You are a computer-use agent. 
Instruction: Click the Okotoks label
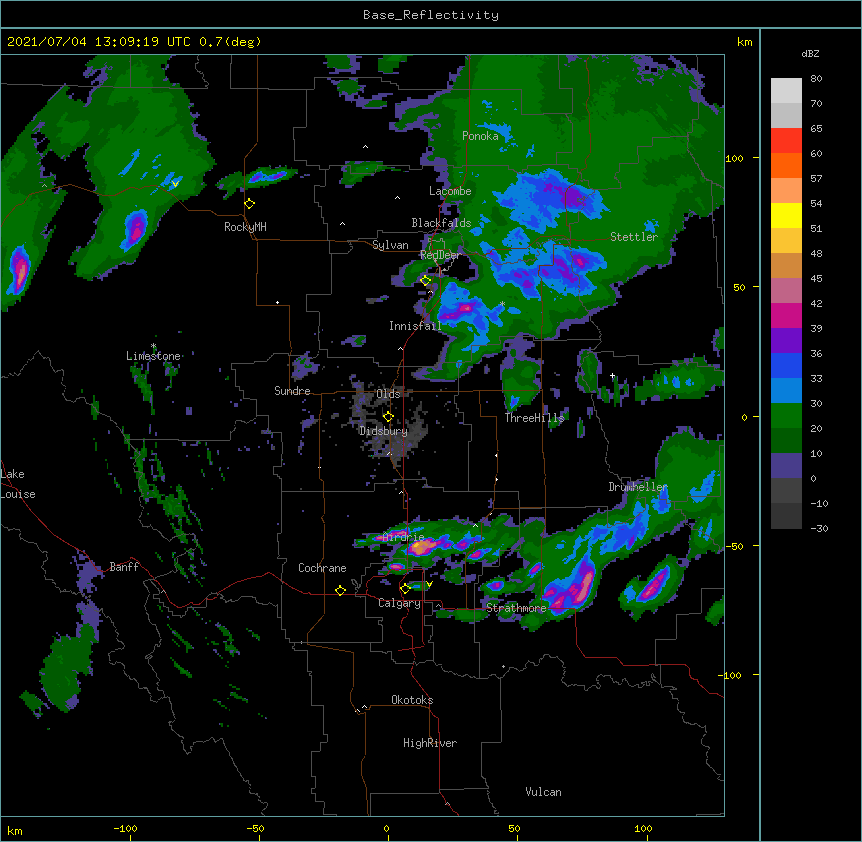point(412,700)
